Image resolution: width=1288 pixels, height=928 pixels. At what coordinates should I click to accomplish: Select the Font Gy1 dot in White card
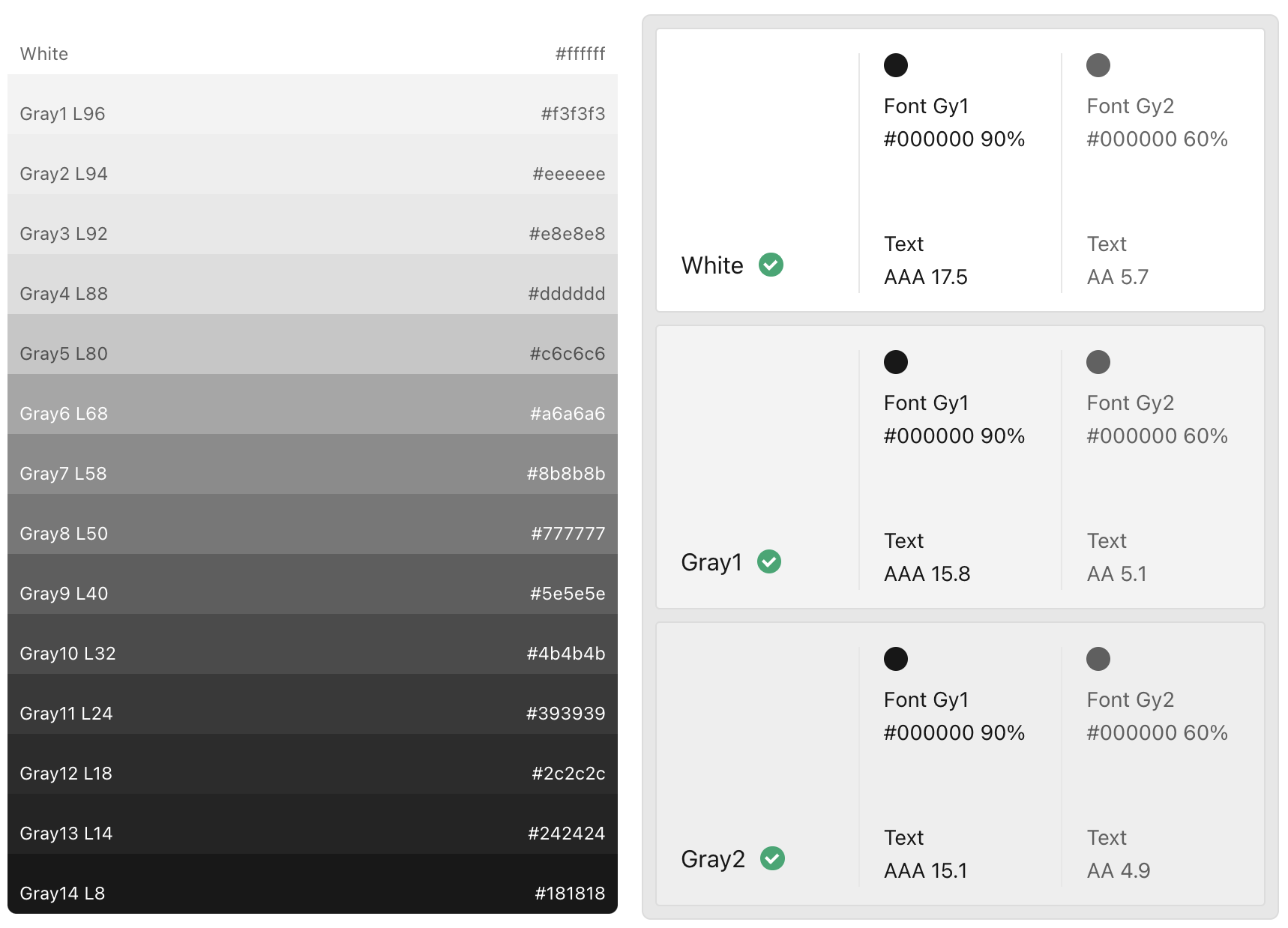click(896, 65)
